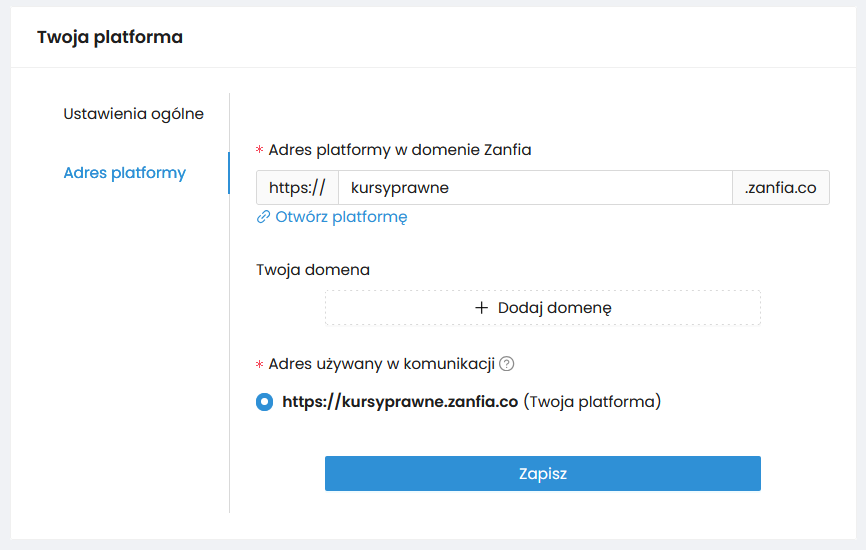Viewport: 866px width, 550px height.
Task: Click the "(Twoja platforma)" radio option text
Action: click(x=593, y=402)
